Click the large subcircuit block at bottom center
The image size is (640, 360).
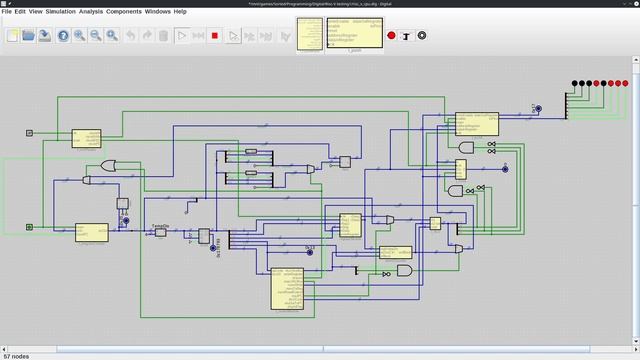click(287, 289)
